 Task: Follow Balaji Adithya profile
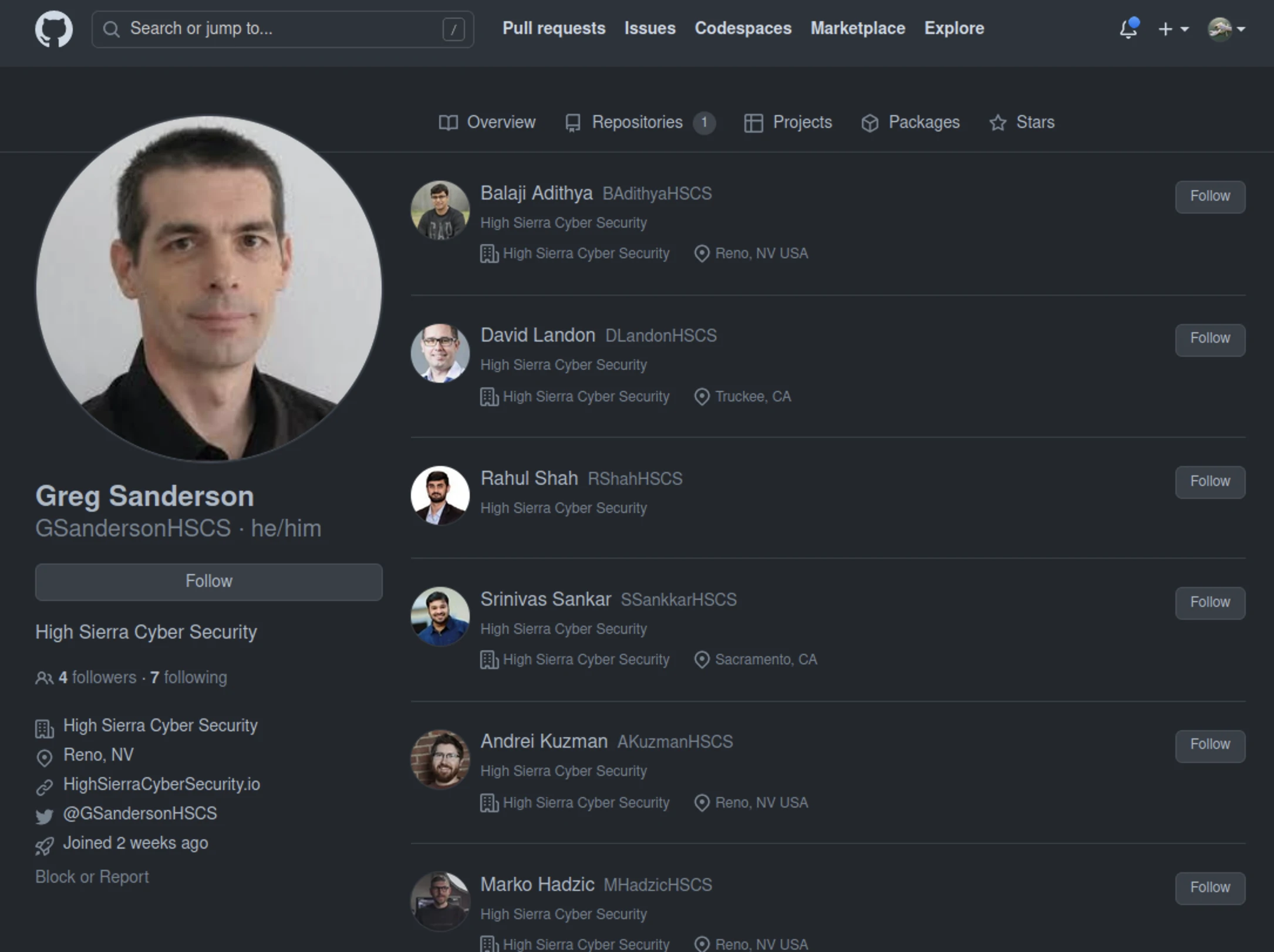[x=1209, y=196]
